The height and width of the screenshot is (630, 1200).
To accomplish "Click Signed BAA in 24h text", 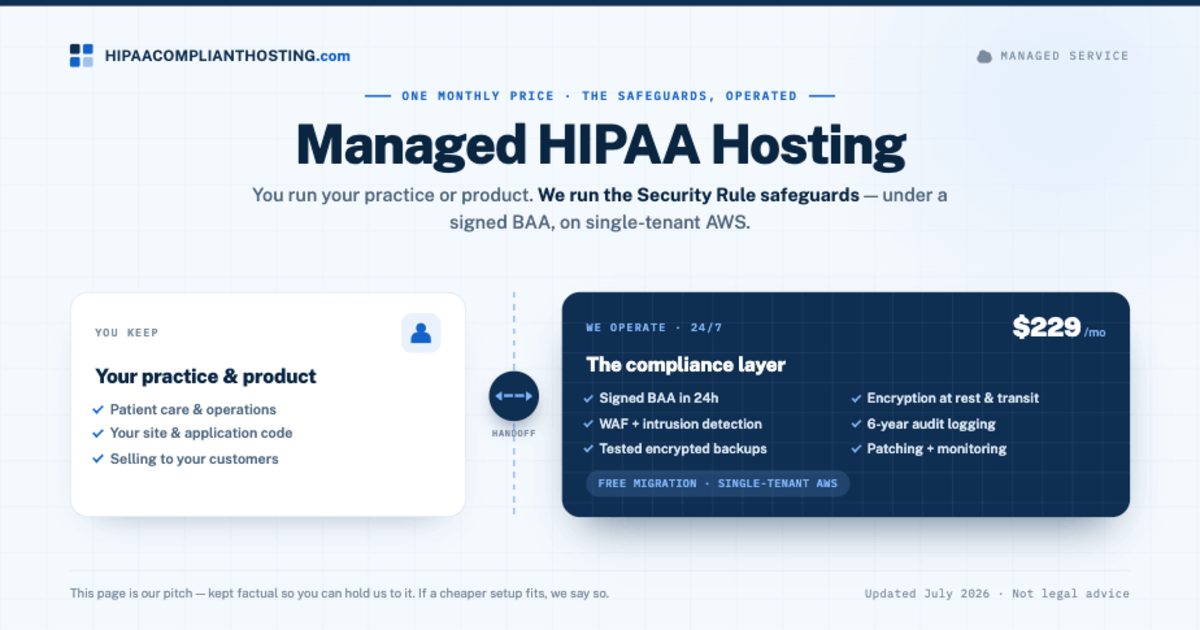I will (x=659, y=398).
